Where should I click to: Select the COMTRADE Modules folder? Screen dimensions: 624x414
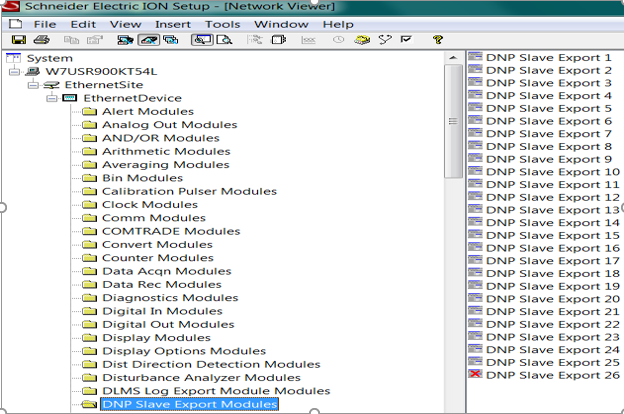pyautogui.click(x=171, y=231)
